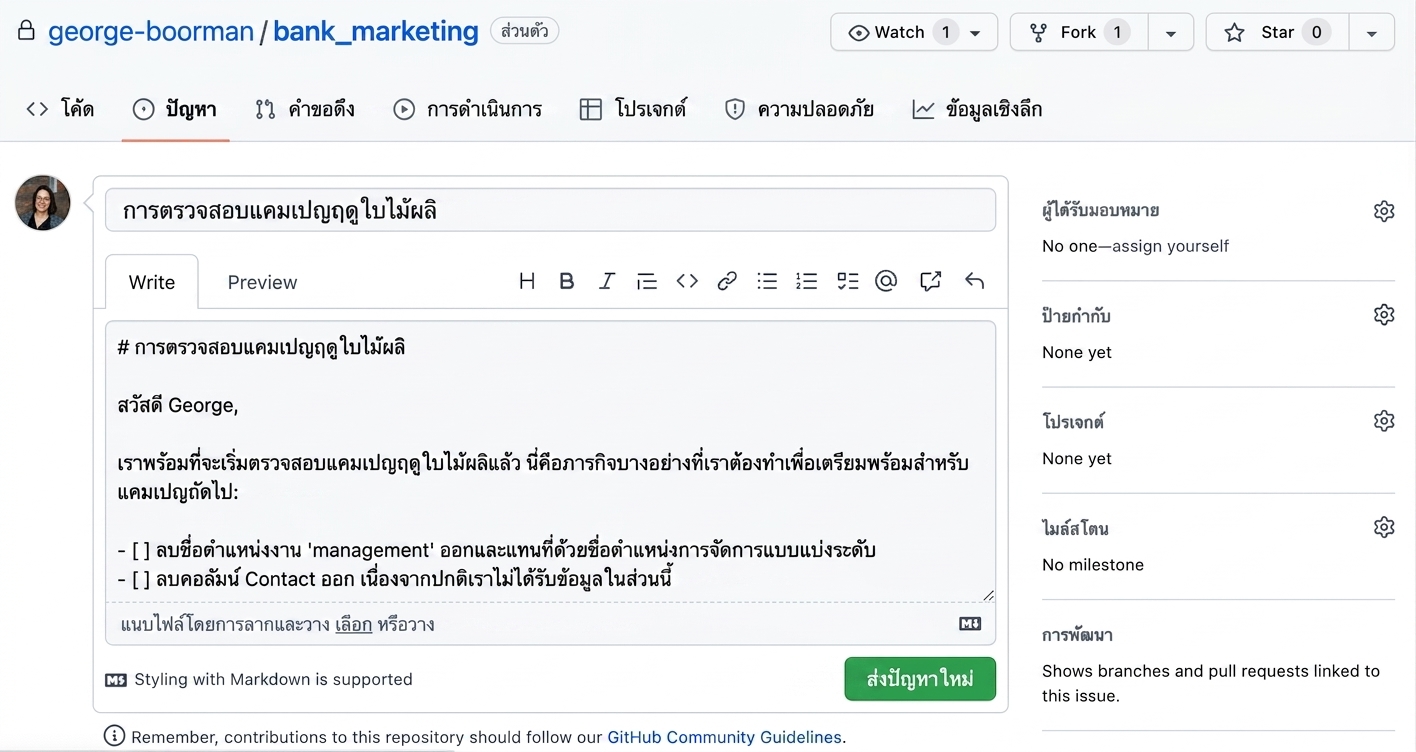
Task: Open the GitHub Community Guidelines link
Action: (725, 737)
